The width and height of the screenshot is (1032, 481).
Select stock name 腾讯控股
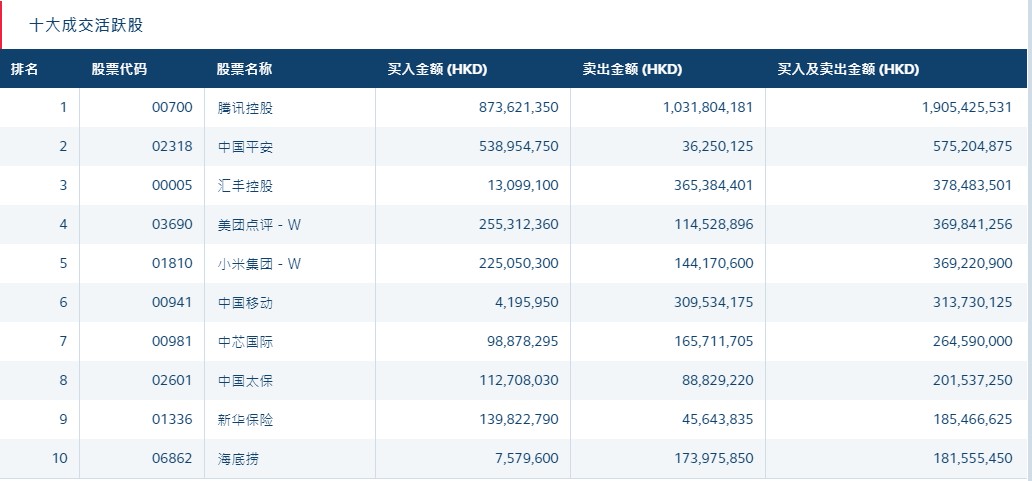pyautogui.click(x=245, y=108)
